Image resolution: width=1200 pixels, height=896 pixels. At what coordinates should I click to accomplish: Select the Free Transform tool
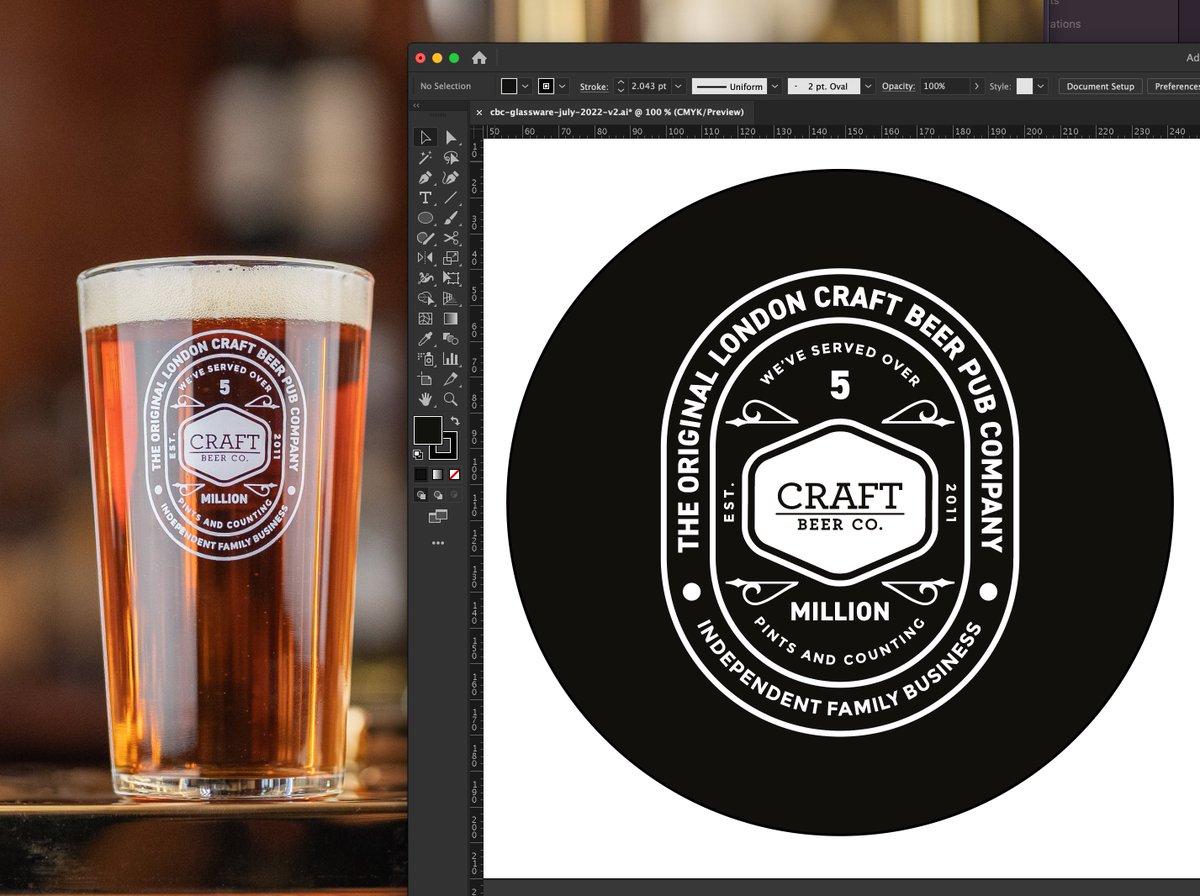click(451, 277)
